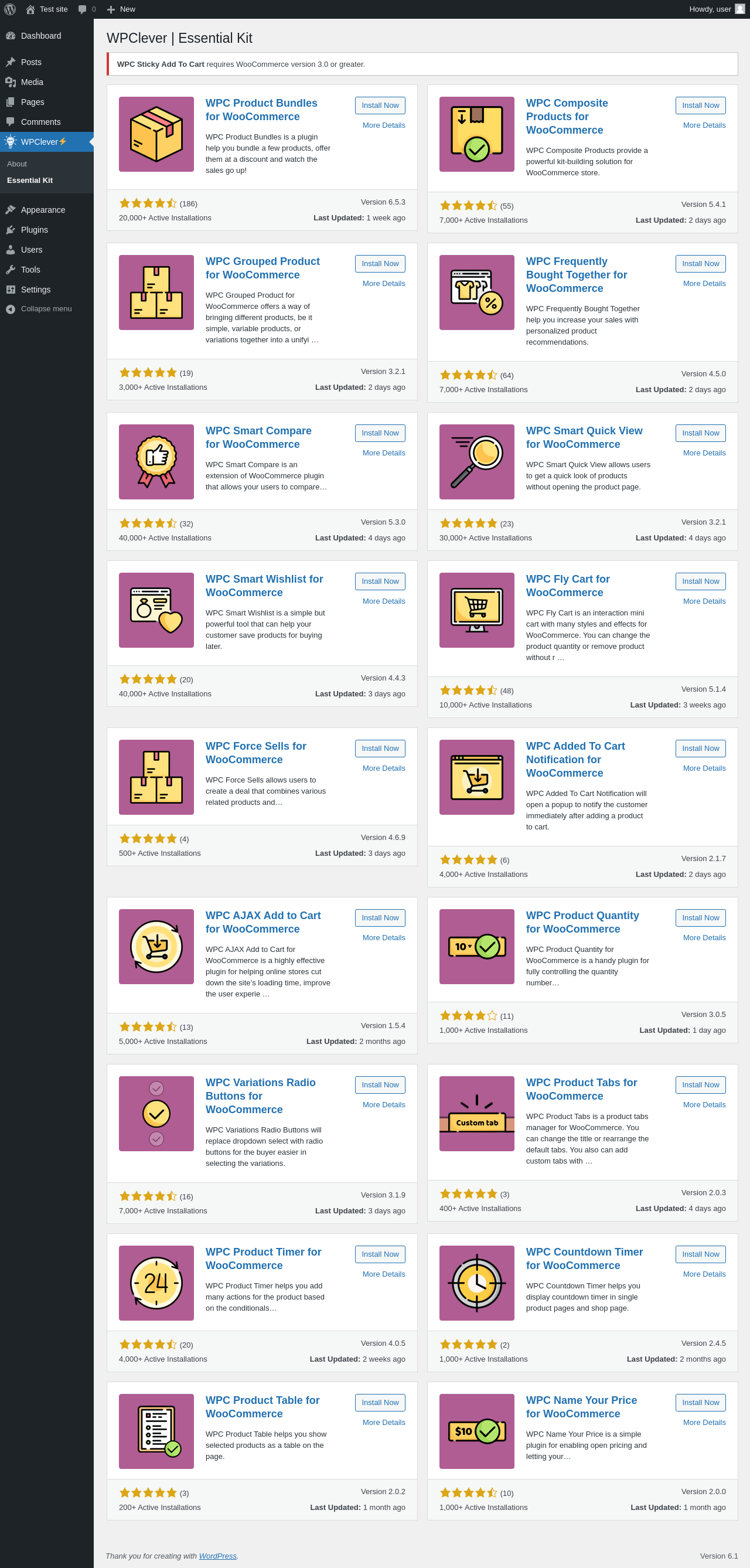Image resolution: width=750 pixels, height=1568 pixels.
Task: Click the WPC Product Timer 24 icon
Action: [156, 1283]
